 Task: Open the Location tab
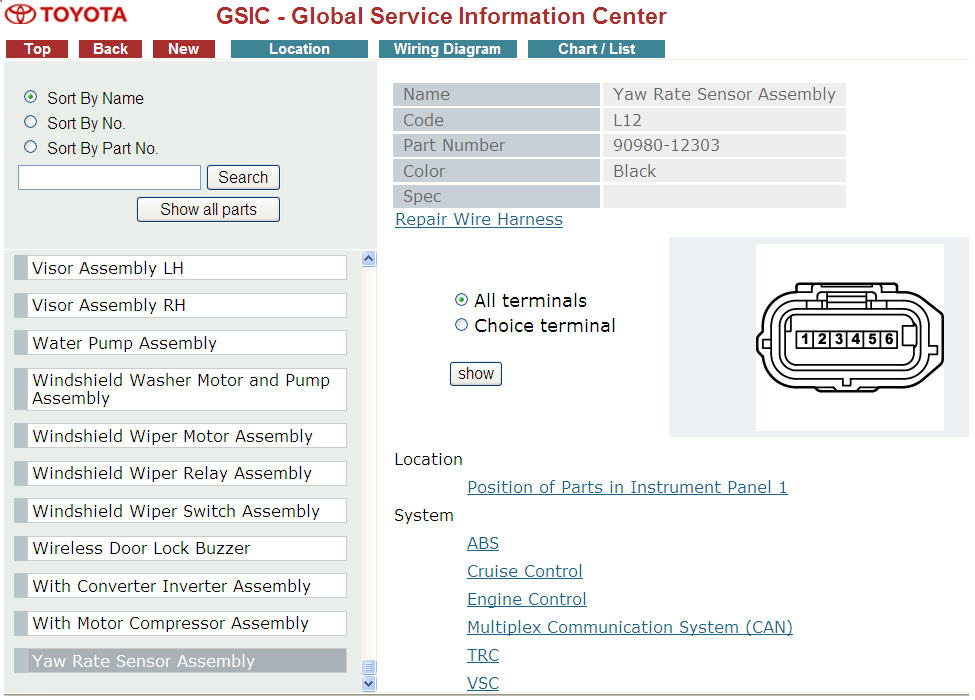coord(299,49)
